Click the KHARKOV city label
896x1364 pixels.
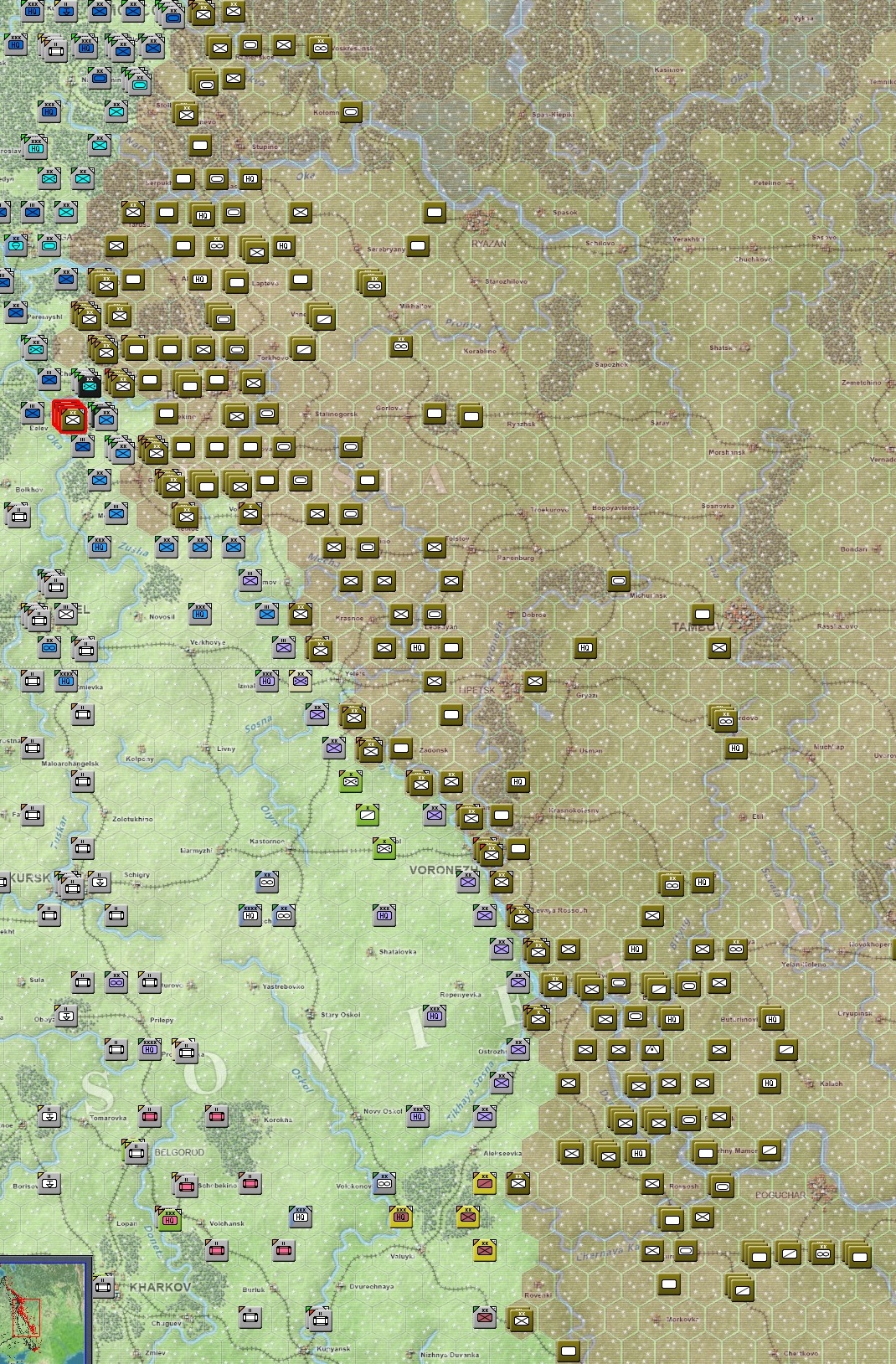pos(160,1286)
